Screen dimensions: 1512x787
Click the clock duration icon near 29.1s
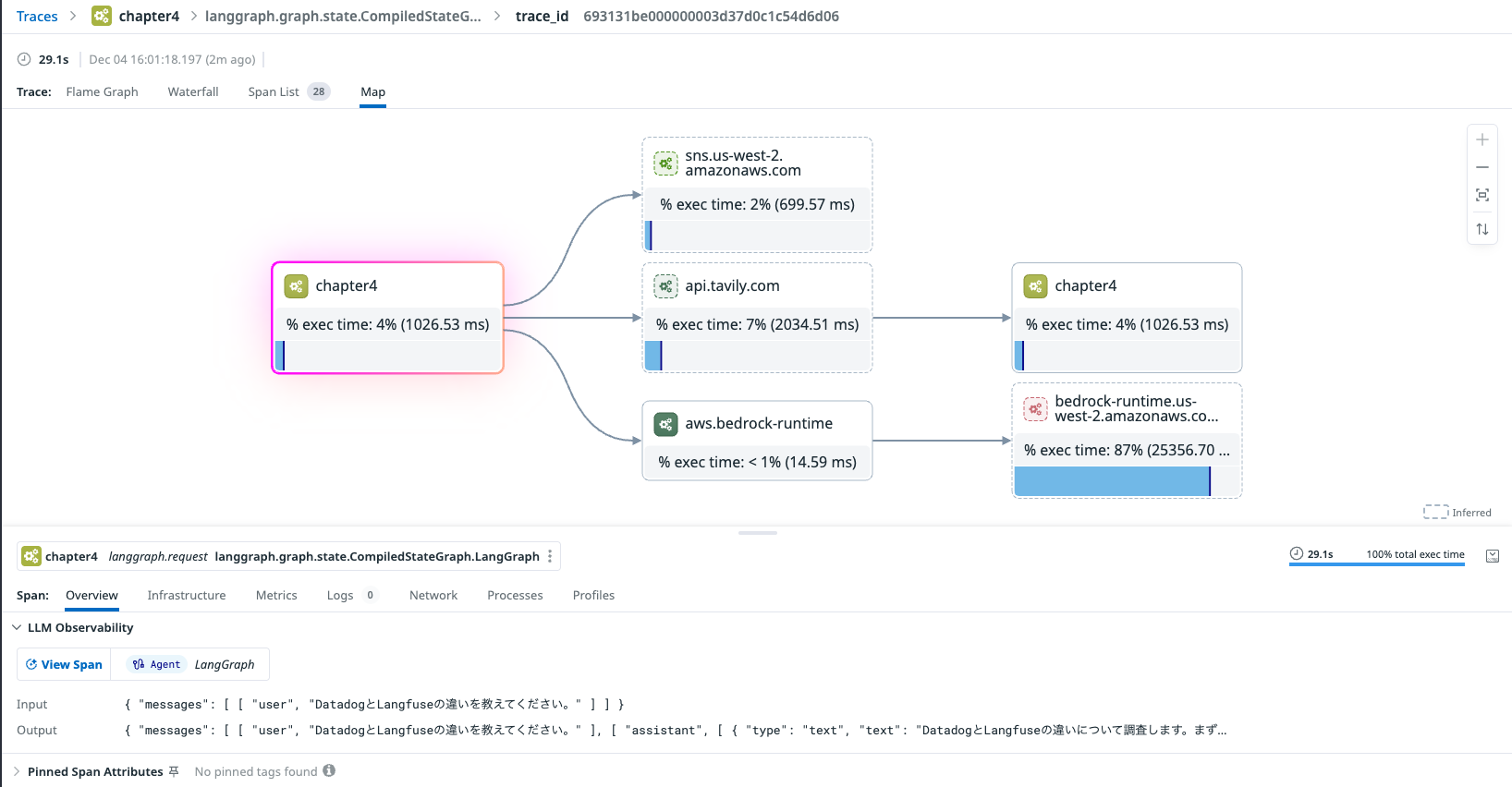(24, 59)
